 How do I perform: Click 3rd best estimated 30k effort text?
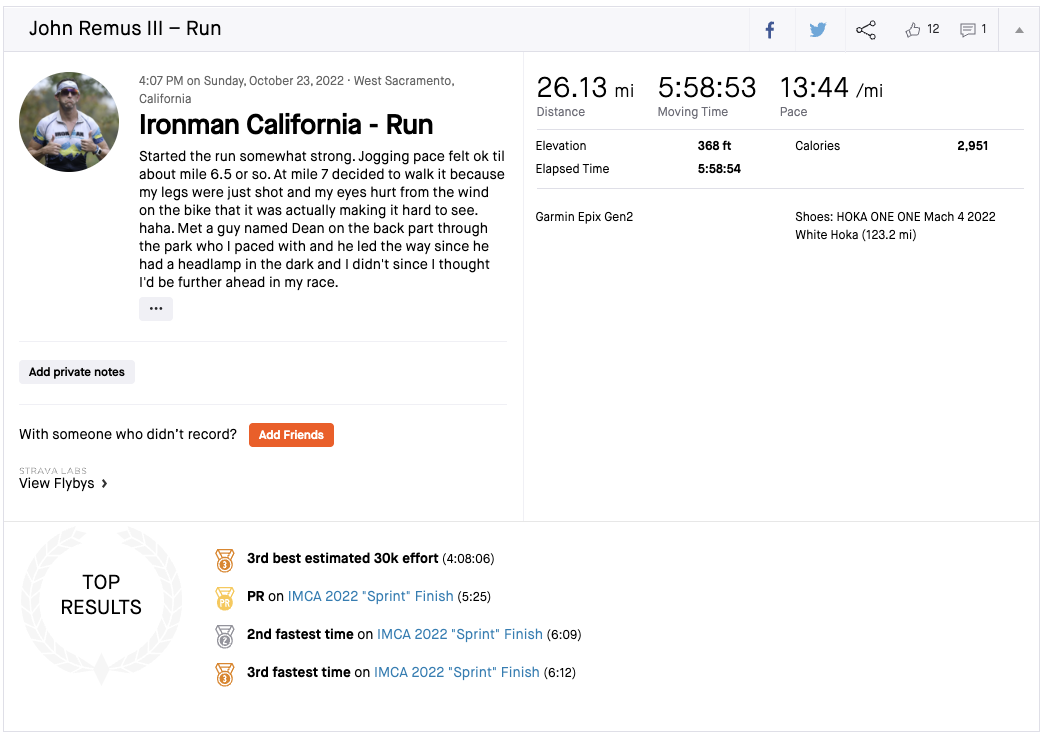342,558
